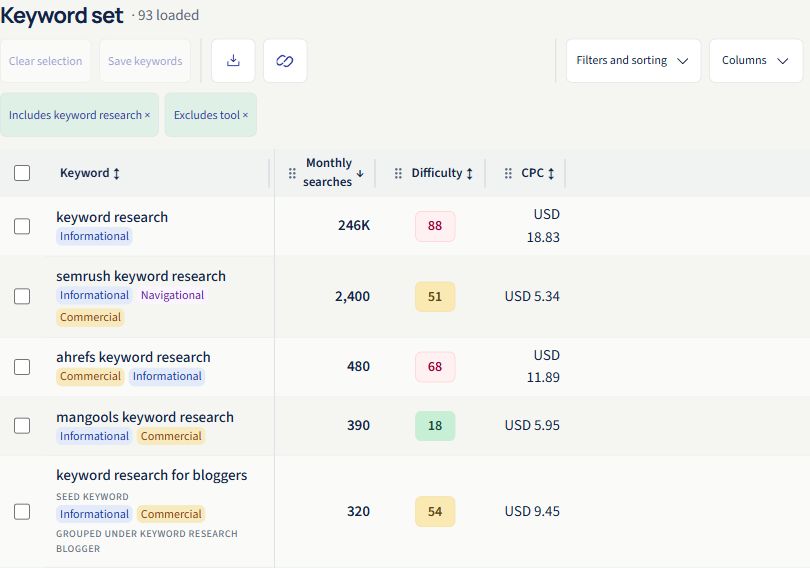The height and width of the screenshot is (568, 810).
Task: Click Commercial tag on semrush row
Action: pyautogui.click(x=90, y=317)
